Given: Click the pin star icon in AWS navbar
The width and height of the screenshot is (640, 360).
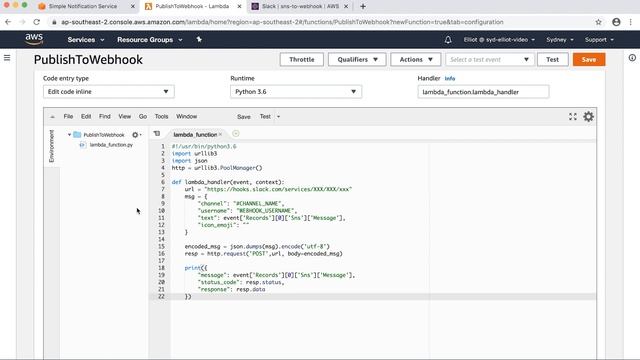Looking at the screenshot, I should click(199, 39).
